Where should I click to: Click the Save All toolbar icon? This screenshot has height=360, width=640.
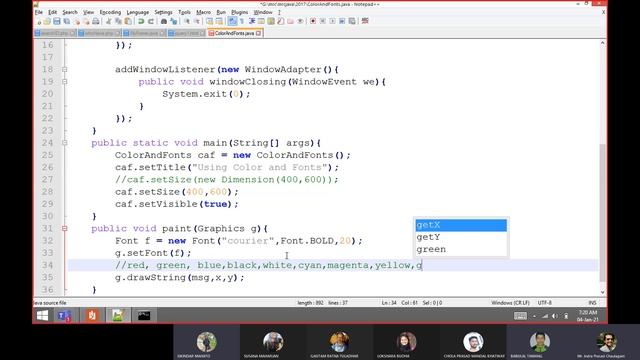(x=67, y=21)
